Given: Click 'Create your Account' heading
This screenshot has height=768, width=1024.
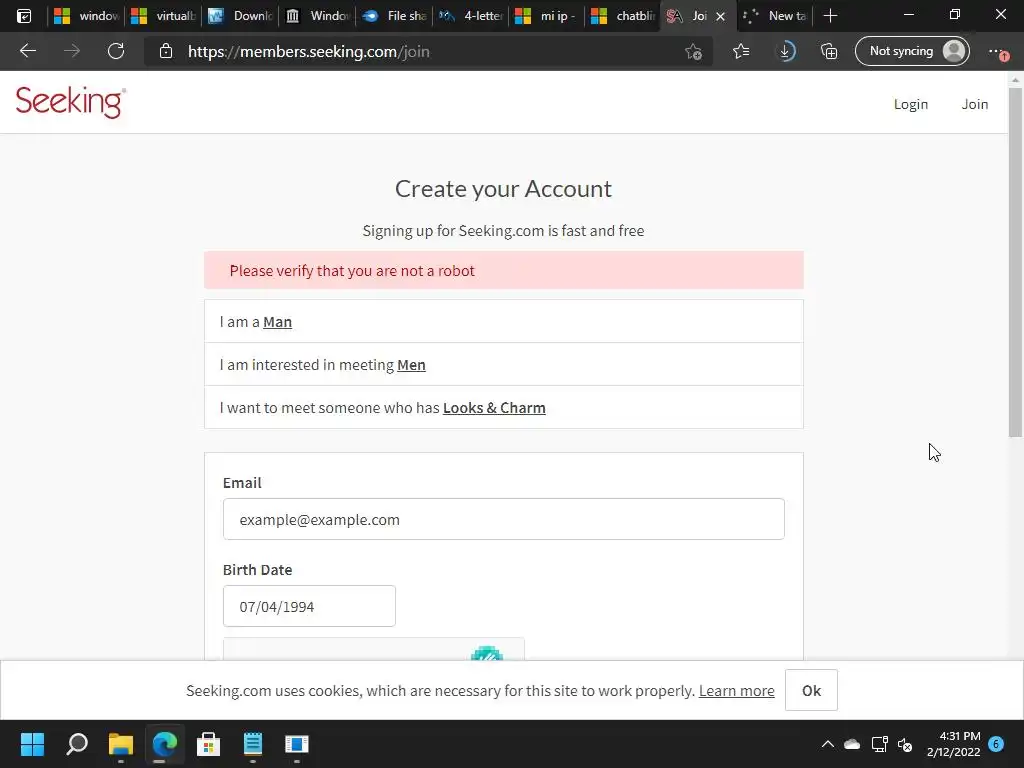Looking at the screenshot, I should point(504,189).
